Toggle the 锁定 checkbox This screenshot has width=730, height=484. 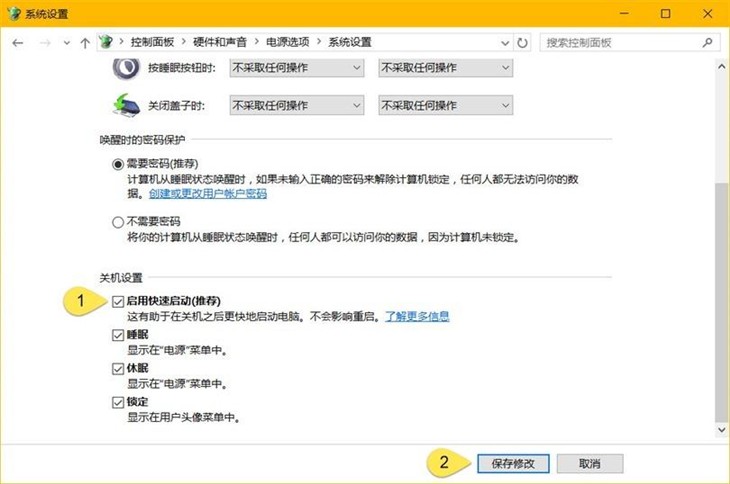[x=118, y=402]
